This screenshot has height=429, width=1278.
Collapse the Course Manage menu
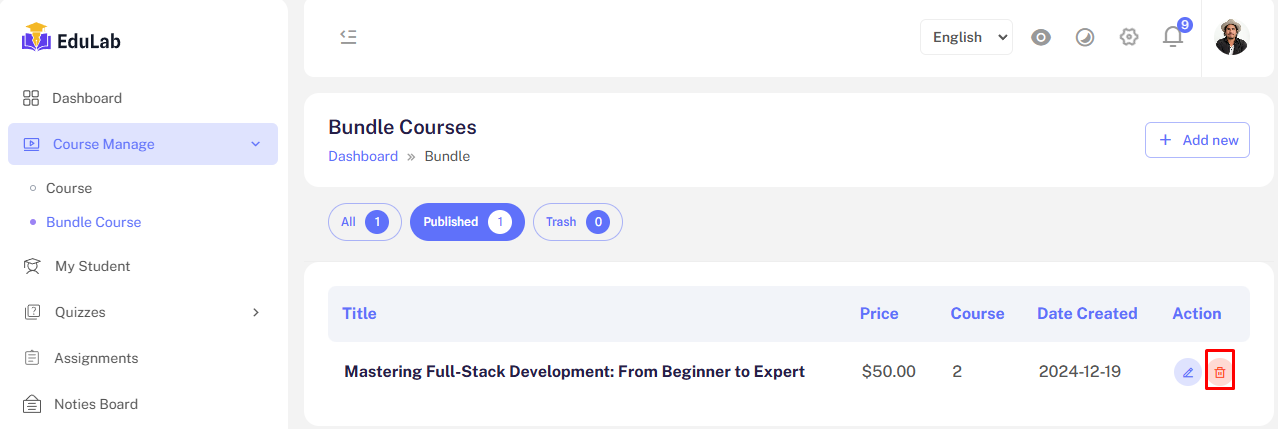255,144
